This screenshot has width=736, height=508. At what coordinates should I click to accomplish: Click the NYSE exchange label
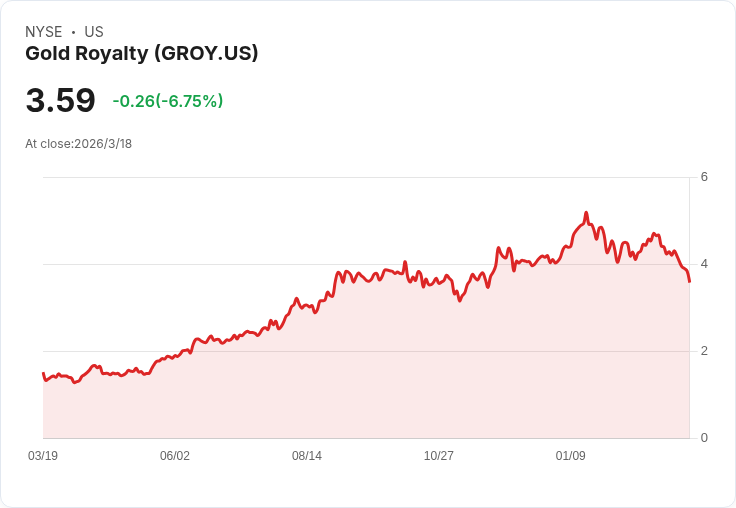(44, 32)
